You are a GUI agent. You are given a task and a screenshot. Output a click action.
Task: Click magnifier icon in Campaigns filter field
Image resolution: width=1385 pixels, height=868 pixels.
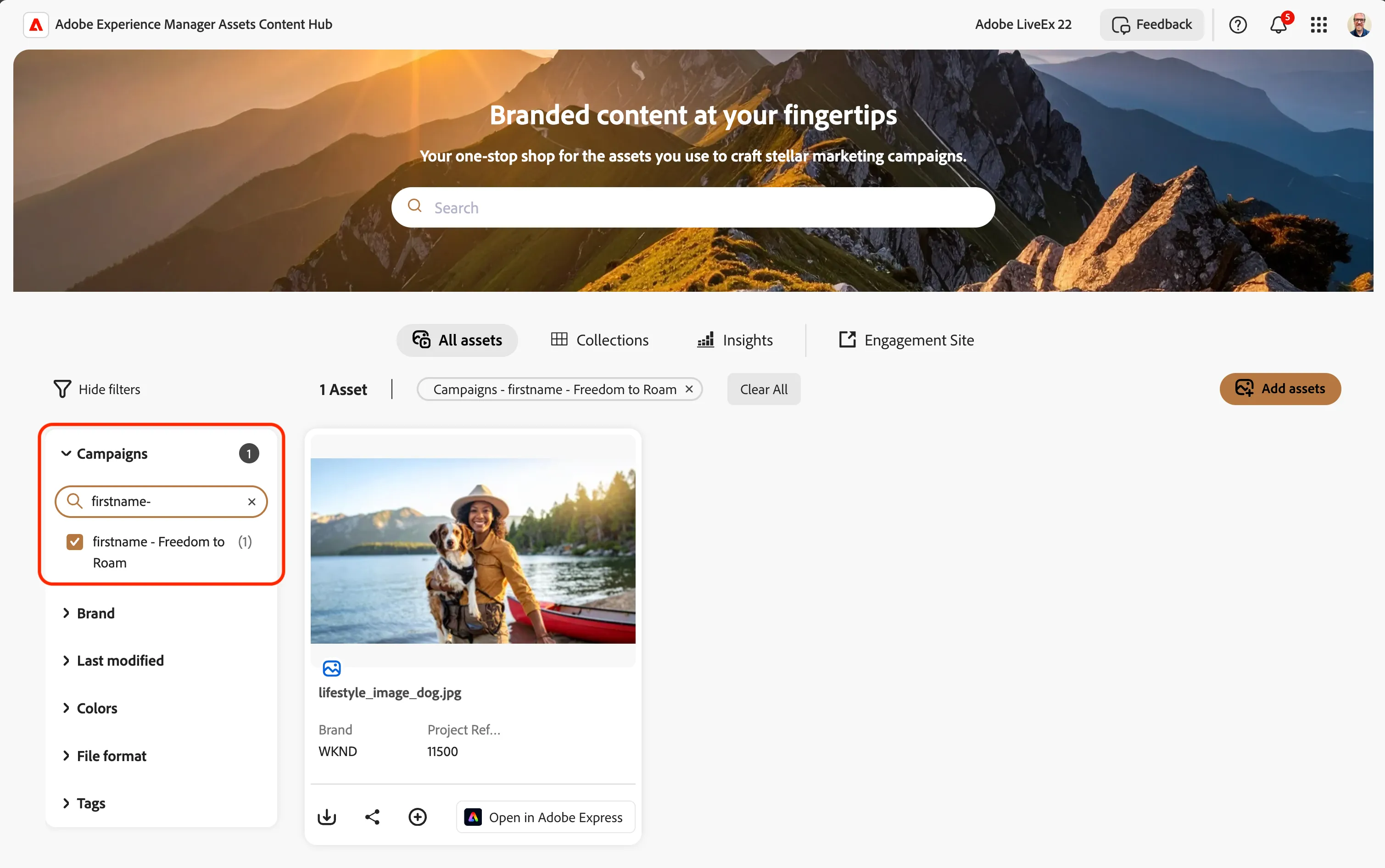coord(74,501)
